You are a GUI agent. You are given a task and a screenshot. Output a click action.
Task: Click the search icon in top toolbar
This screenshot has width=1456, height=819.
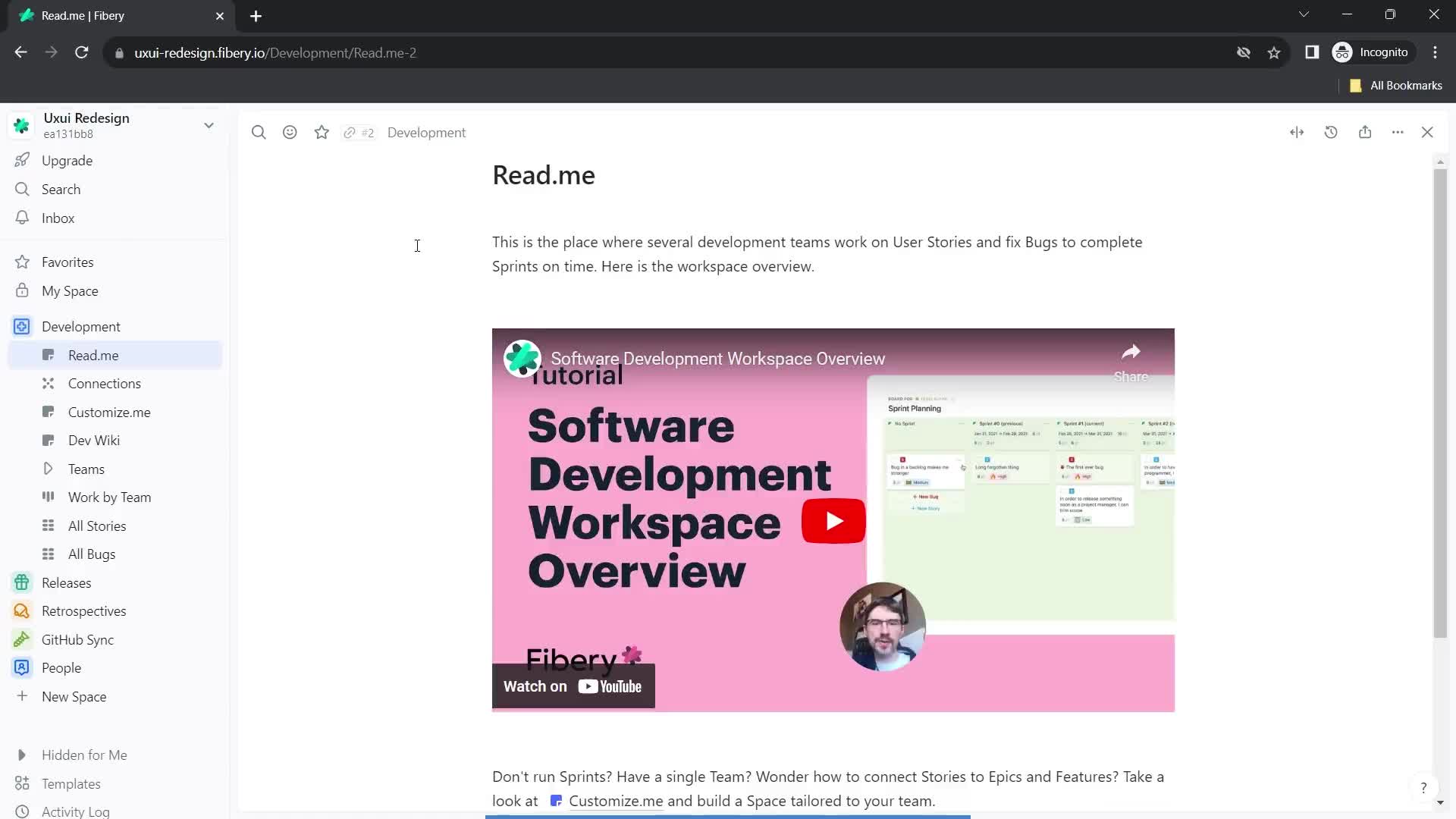pyautogui.click(x=259, y=132)
